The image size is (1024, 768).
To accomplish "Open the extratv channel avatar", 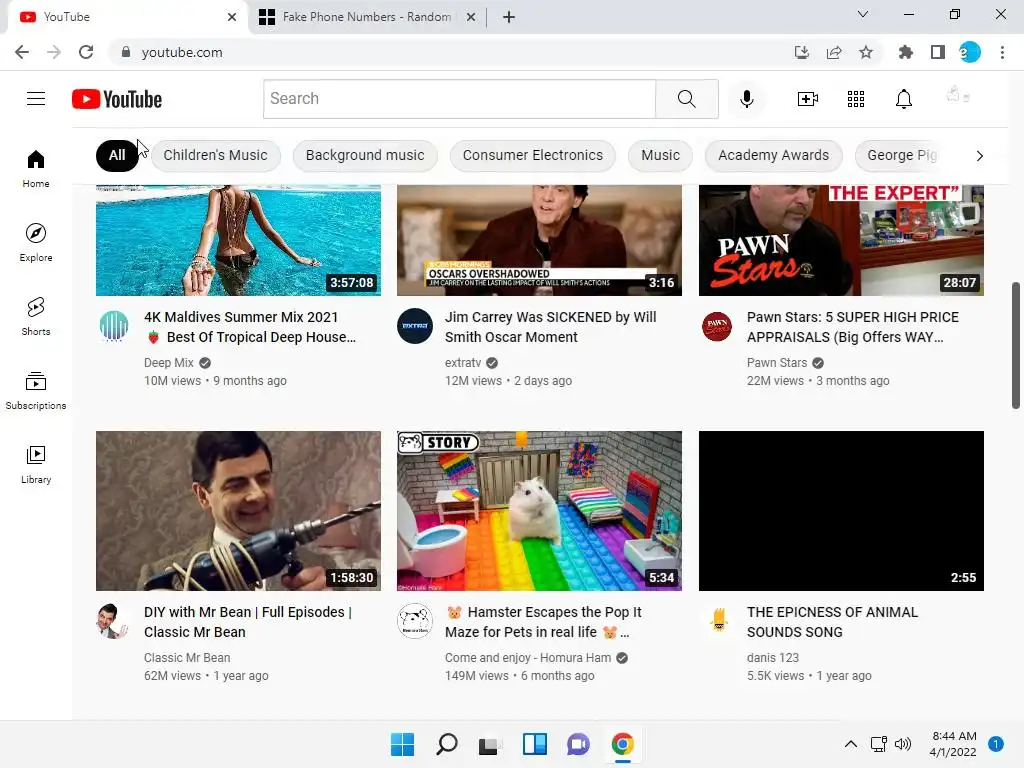I will 415,326.
